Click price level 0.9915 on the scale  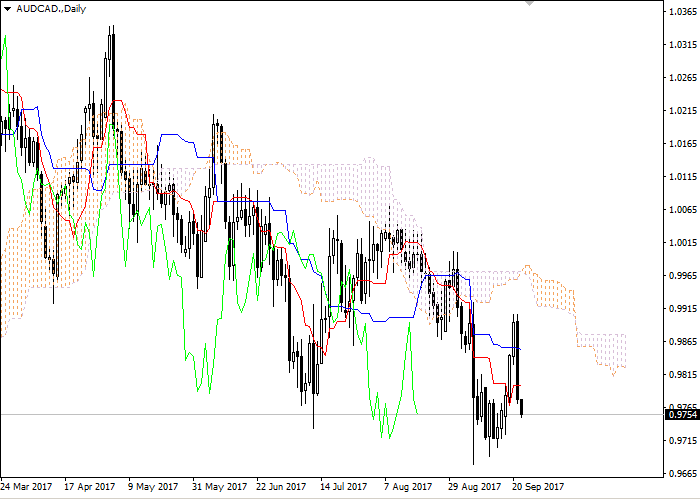(683, 308)
